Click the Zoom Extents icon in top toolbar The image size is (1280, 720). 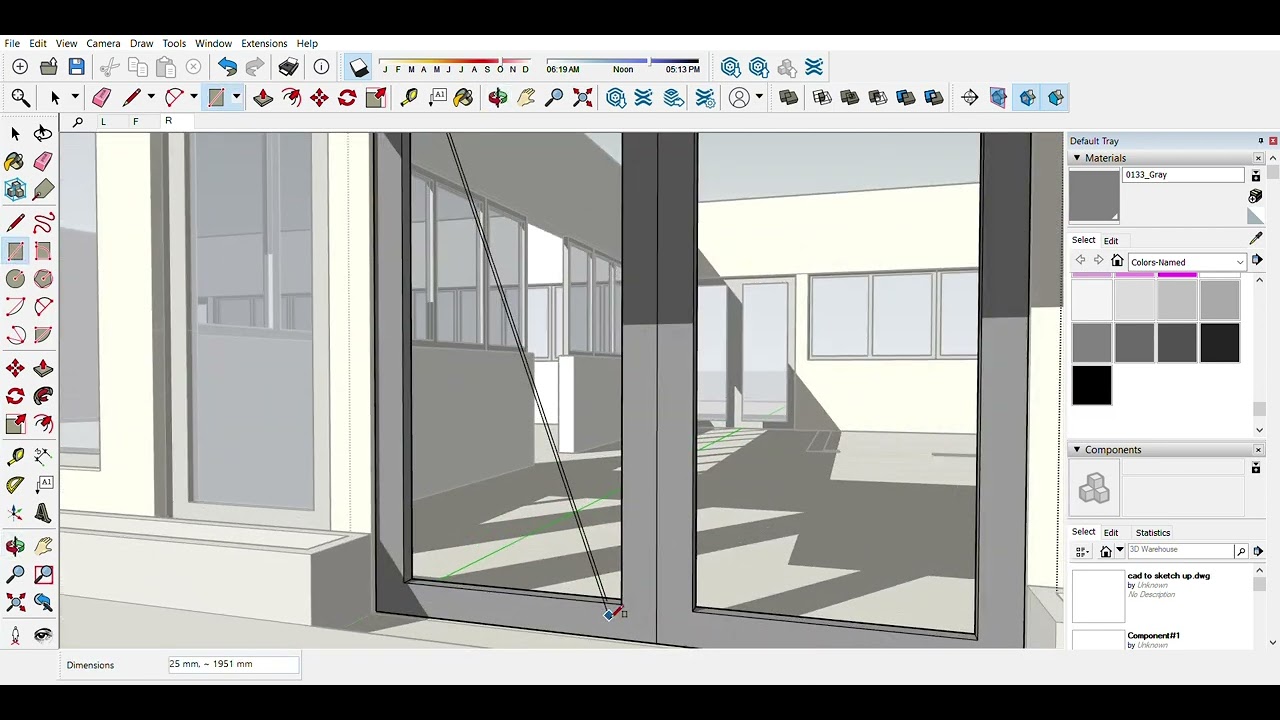[582, 97]
